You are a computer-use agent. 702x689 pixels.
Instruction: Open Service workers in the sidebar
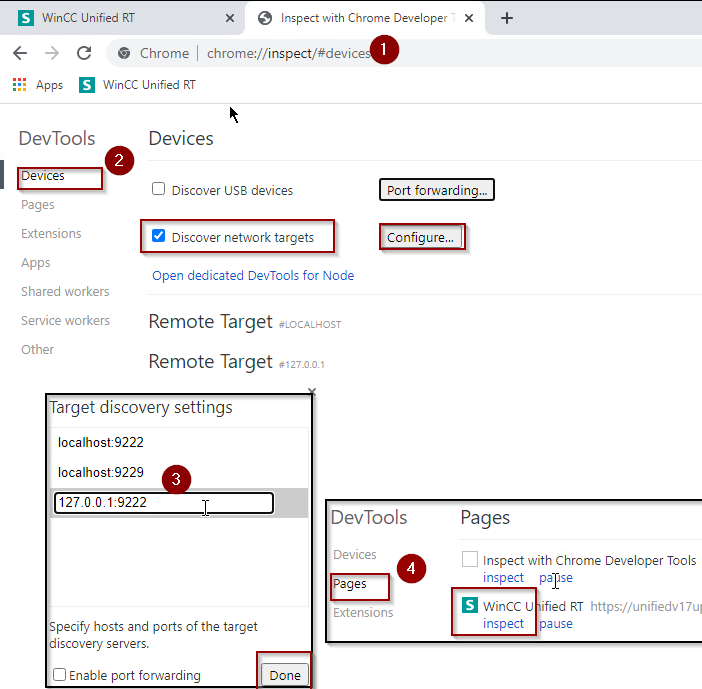(x=65, y=321)
